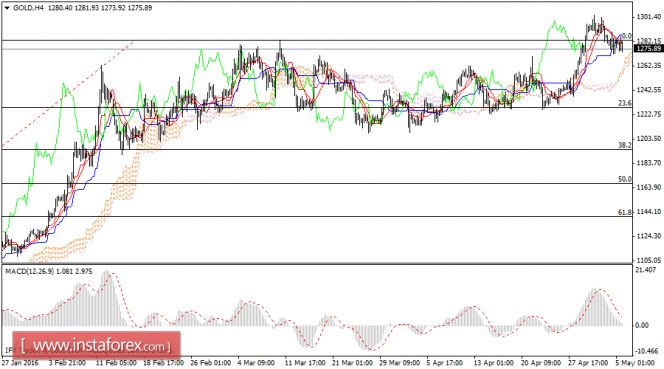Click the 5 Apr 17:00 date label
664x369 pixels.
tap(445, 363)
